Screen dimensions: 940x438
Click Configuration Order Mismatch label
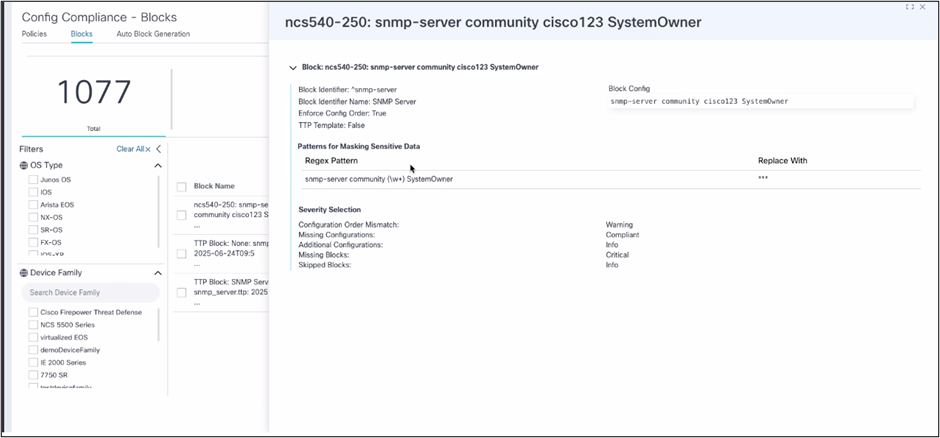(x=349, y=225)
